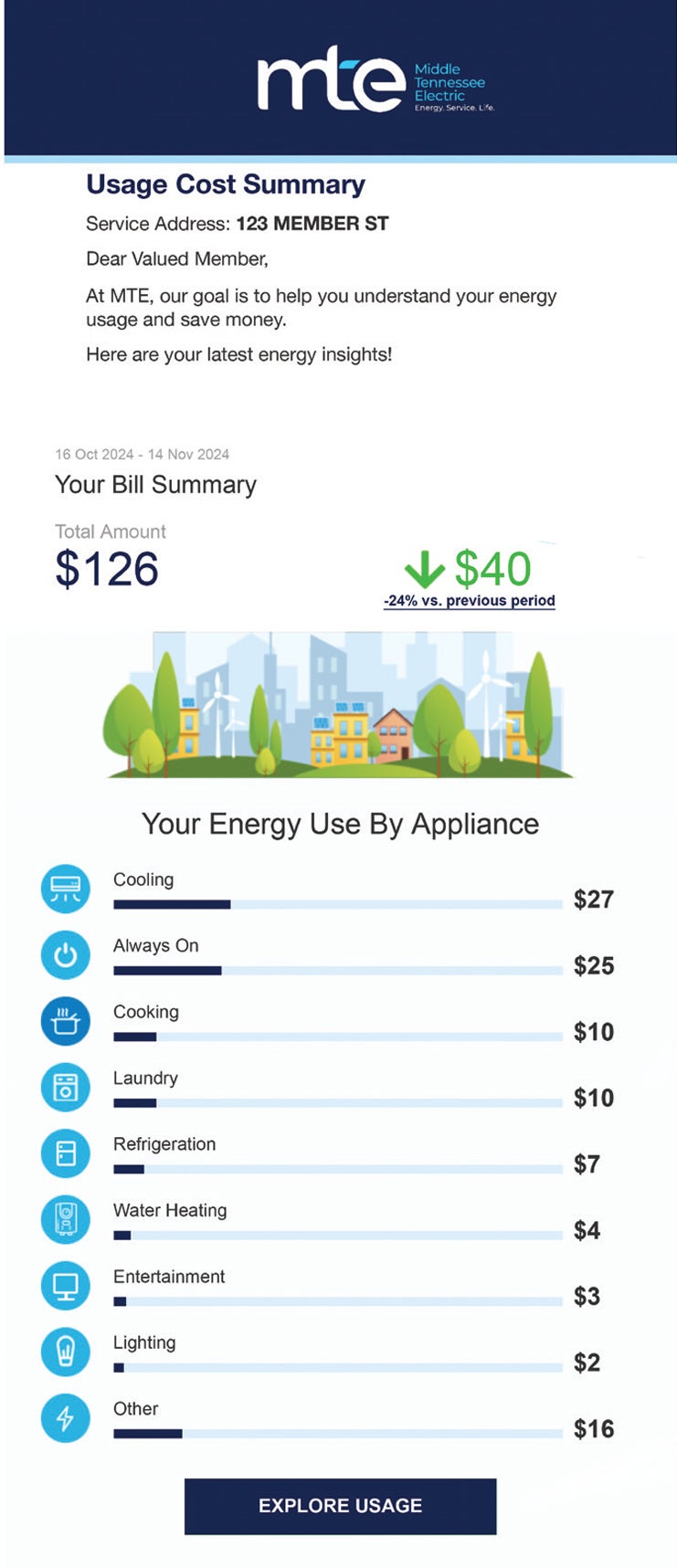Click the MTE Middle Tennessee Electric logo

pos(376,79)
